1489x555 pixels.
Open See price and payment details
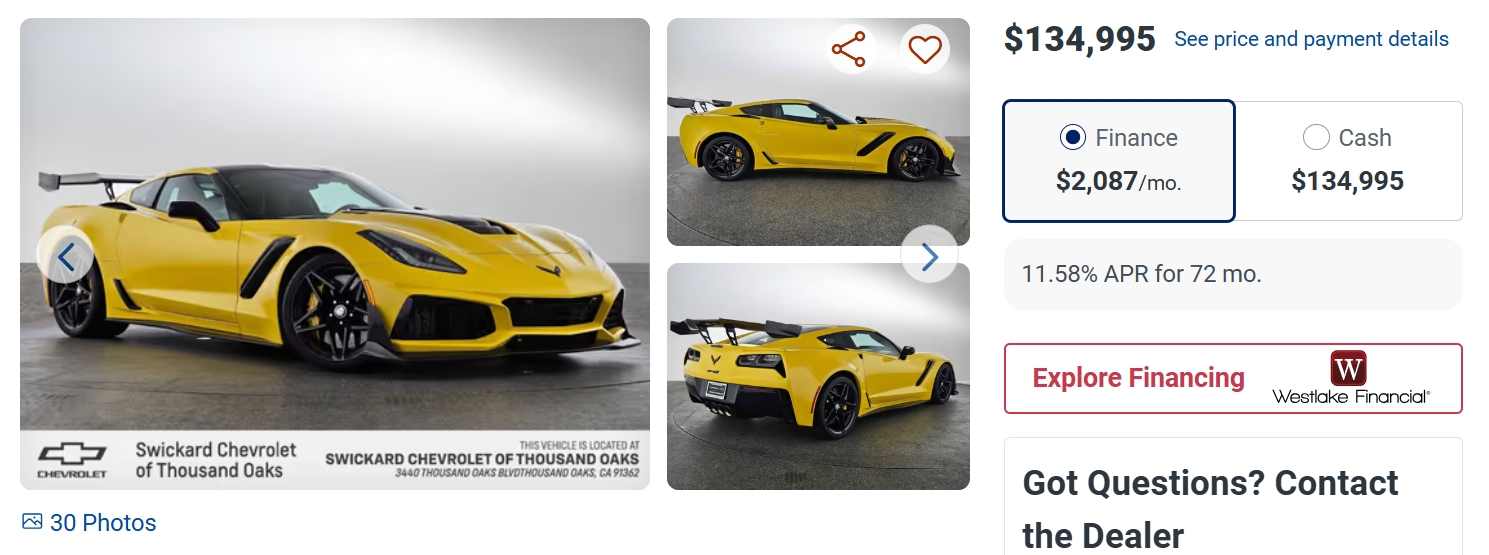click(1311, 39)
